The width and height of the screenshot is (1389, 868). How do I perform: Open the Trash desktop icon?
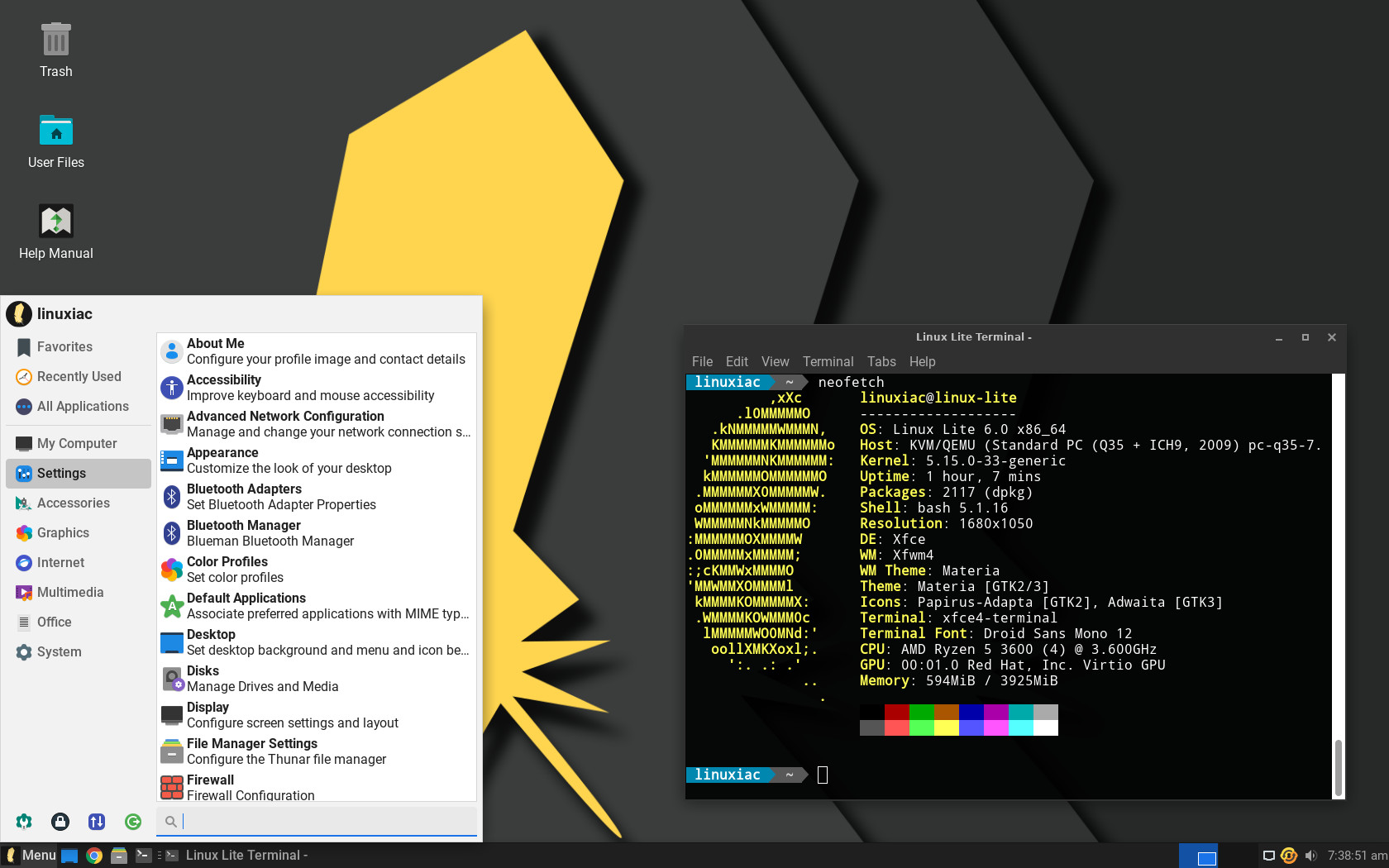[x=56, y=50]
